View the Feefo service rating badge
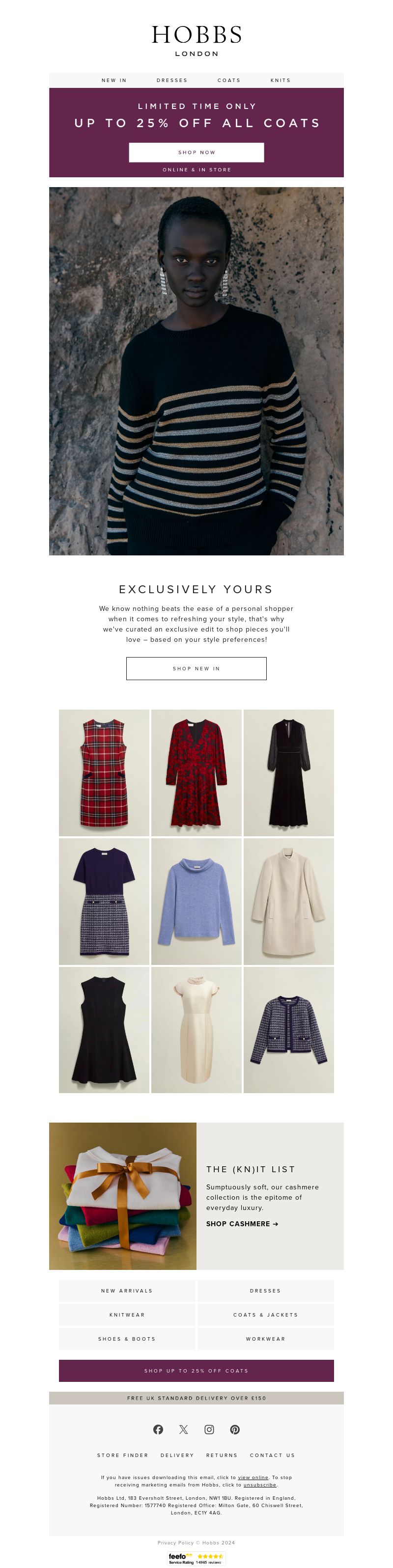393x1568 pixels. point(196,1559)
